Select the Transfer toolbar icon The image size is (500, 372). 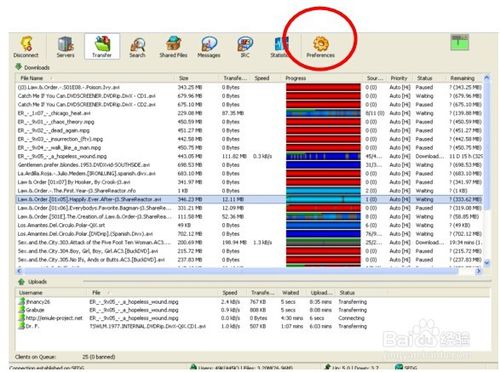(x=102, y=47)
